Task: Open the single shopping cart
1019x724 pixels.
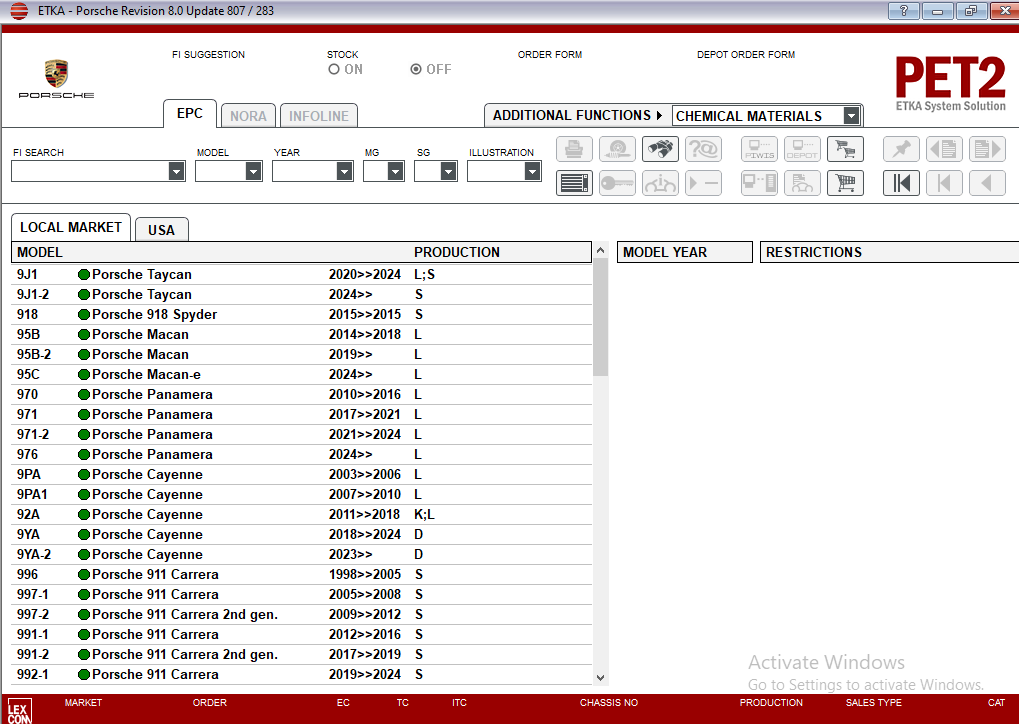Action: [845, 183]
